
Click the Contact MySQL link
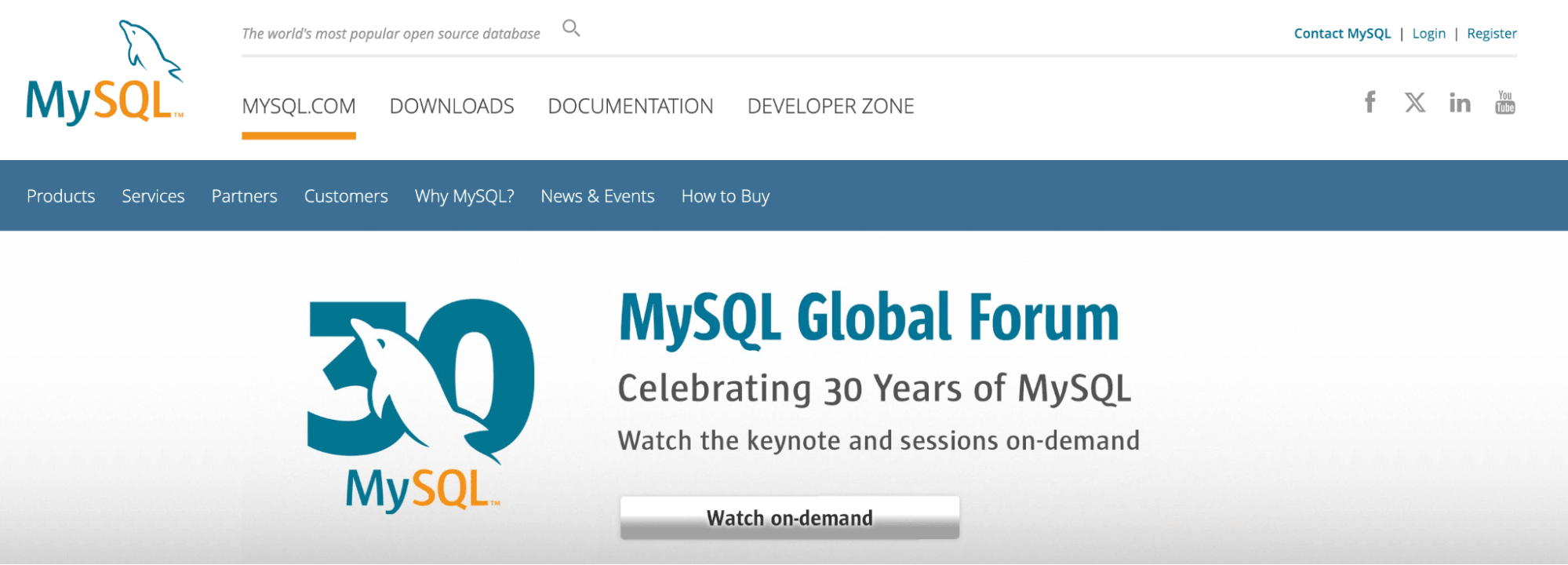point(1342,34)
